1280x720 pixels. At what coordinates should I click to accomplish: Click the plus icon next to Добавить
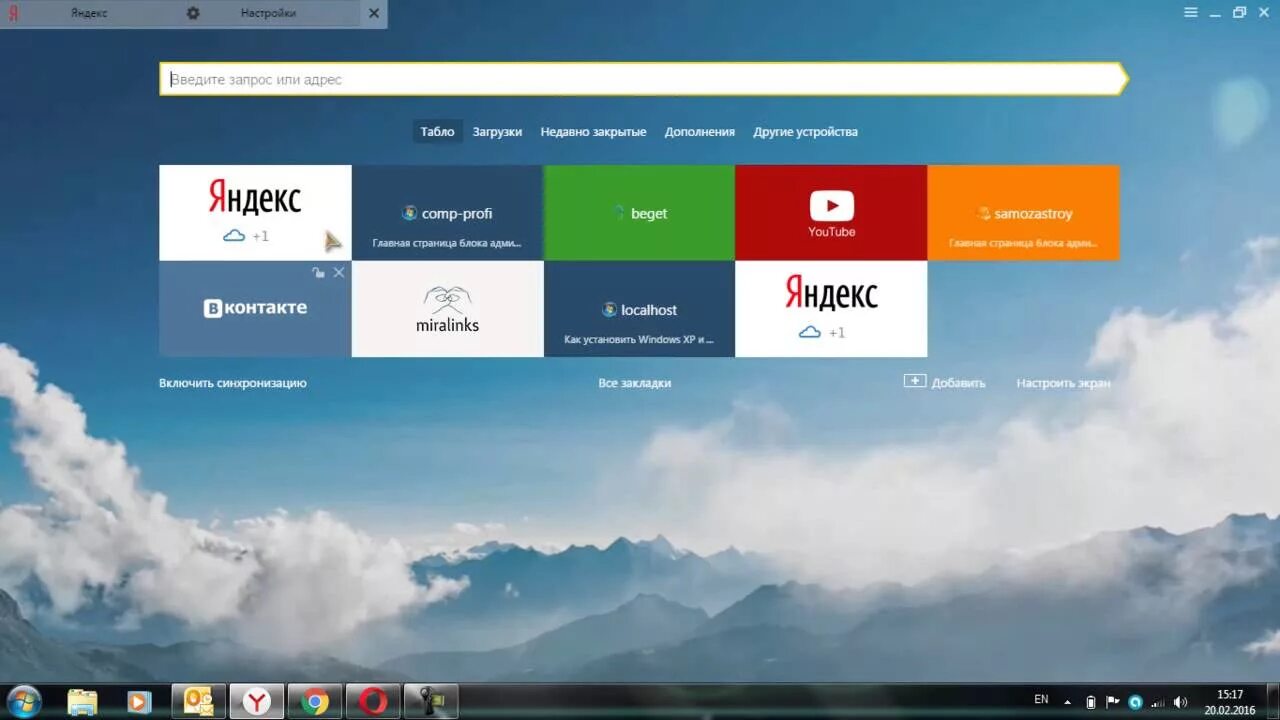[915, 381]
